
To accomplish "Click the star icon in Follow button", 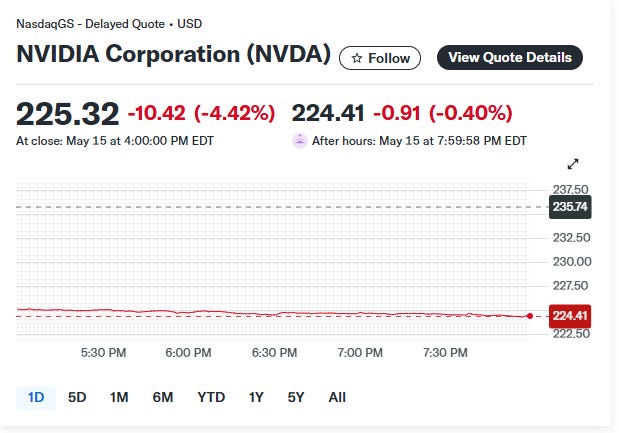I will pos(356,58).
